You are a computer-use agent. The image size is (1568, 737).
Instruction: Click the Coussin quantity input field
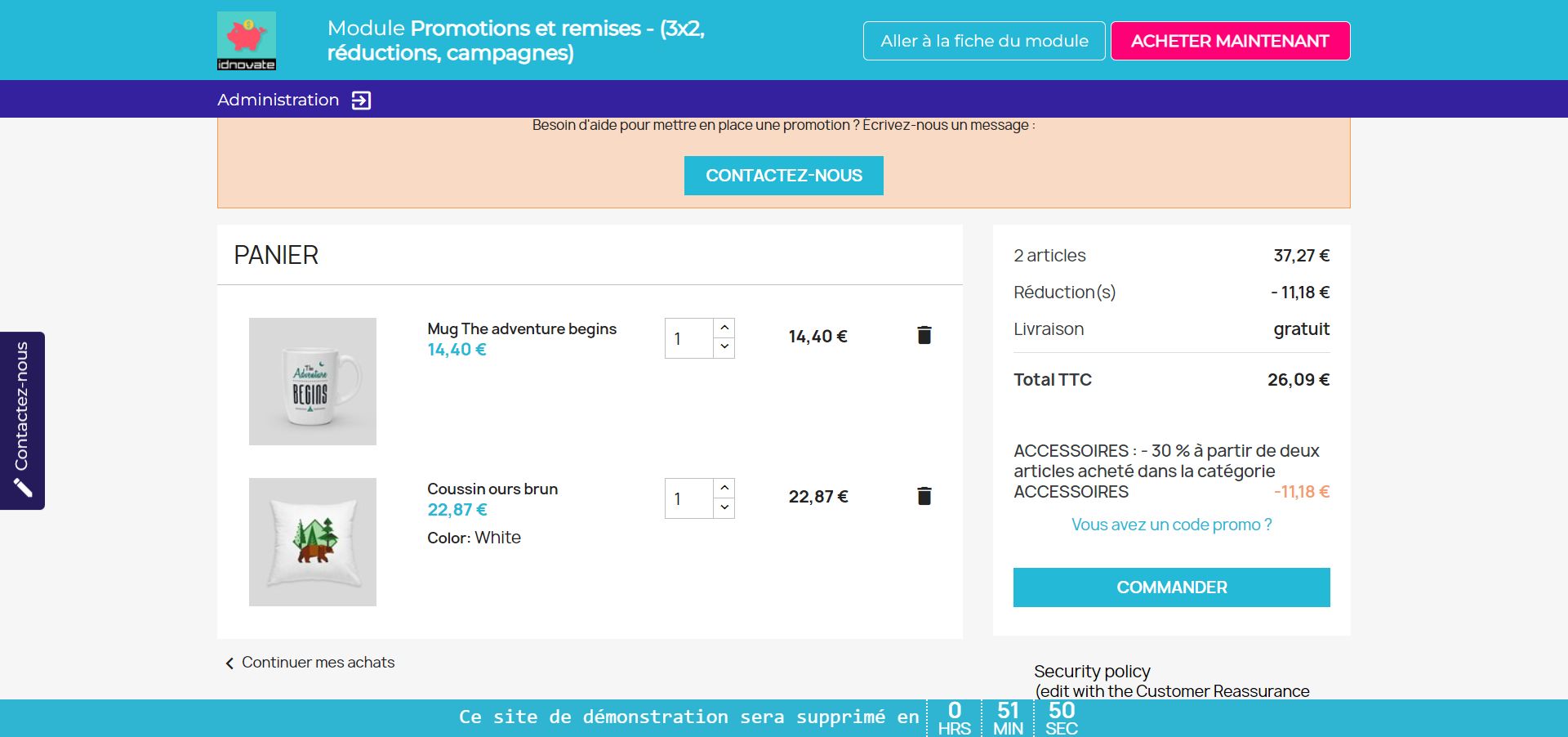[688, 498]
